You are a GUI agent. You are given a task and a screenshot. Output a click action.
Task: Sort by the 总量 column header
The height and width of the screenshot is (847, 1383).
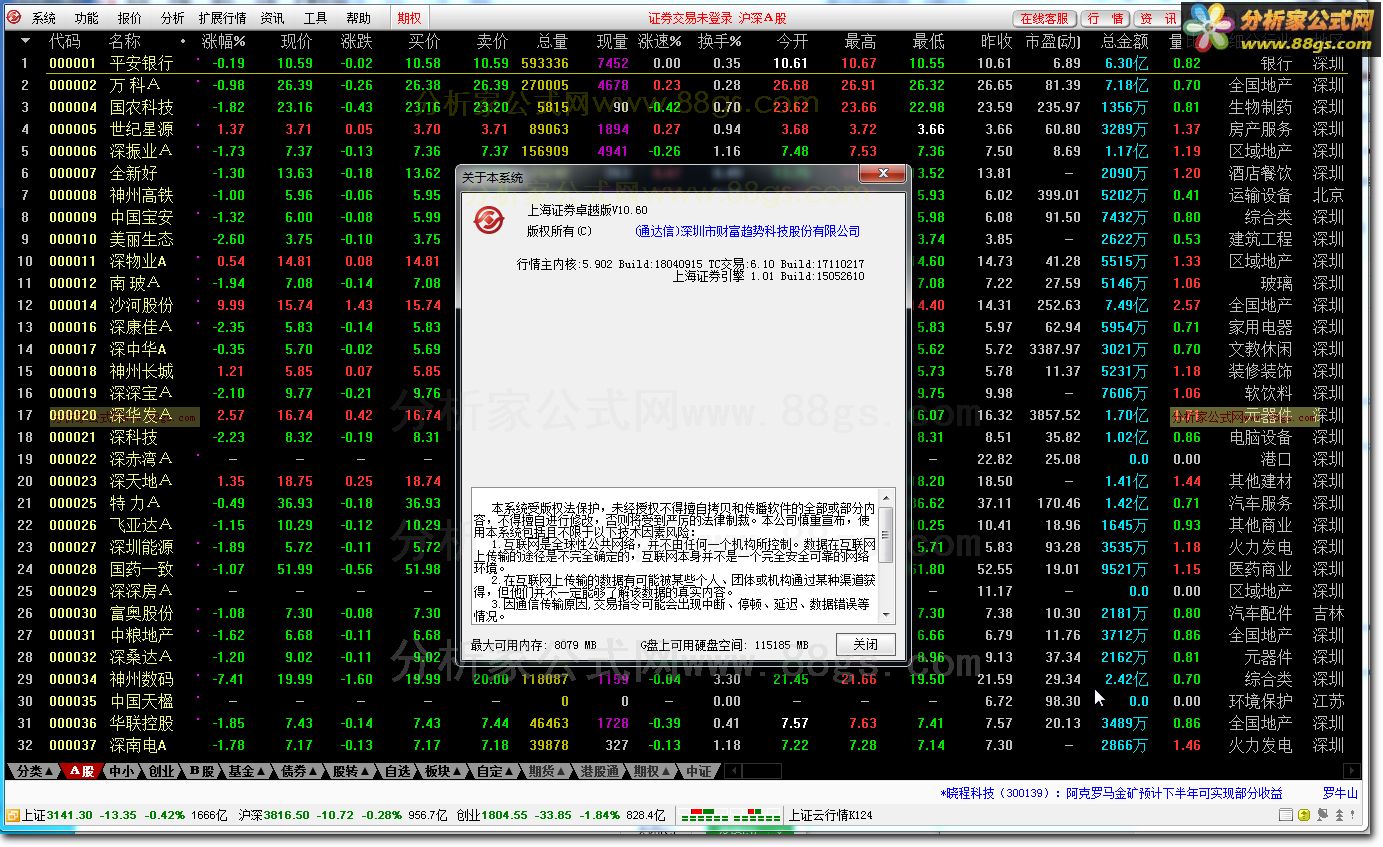[552, 41]
